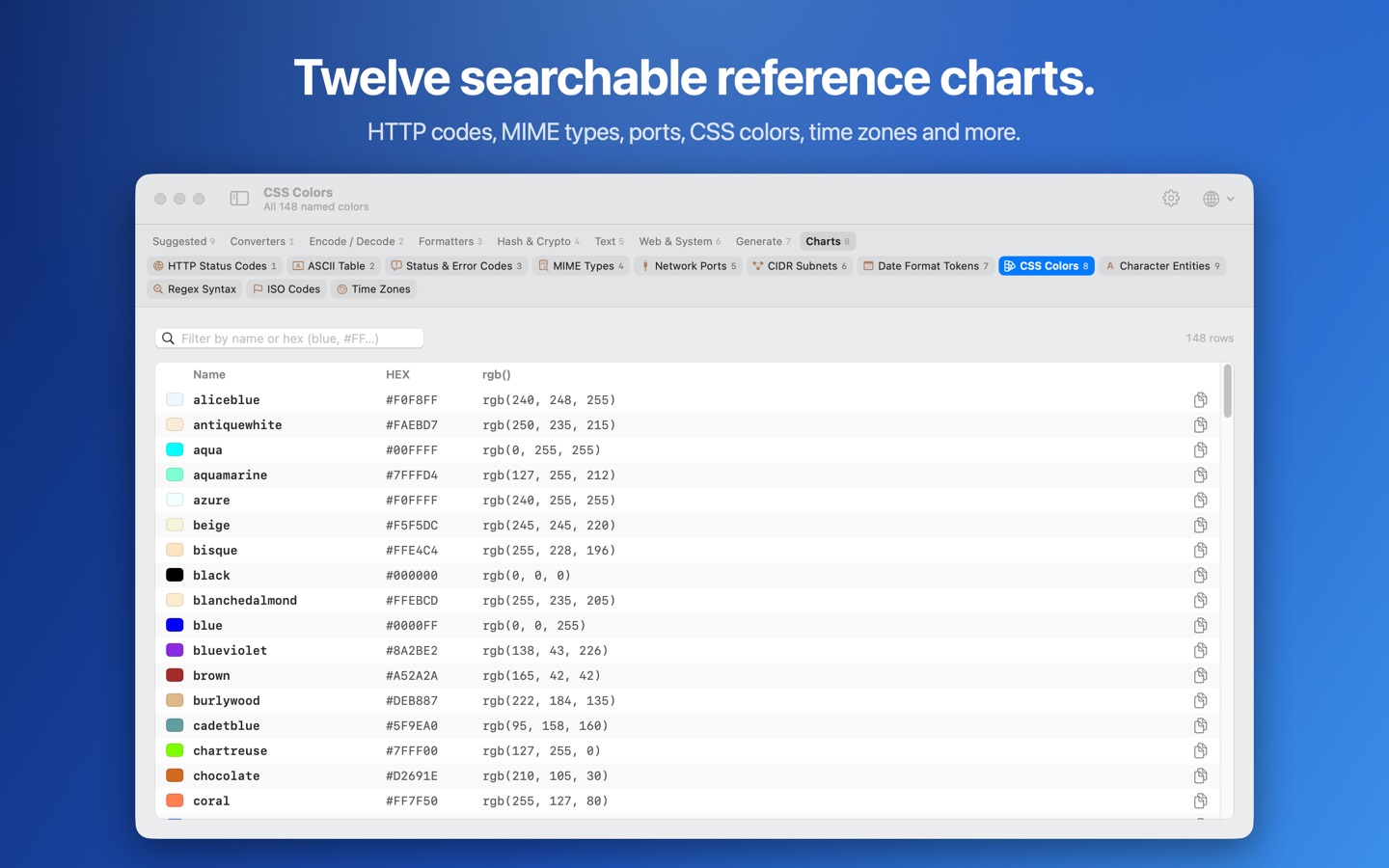Open the Regex Syntax chart
The image size is (1389, 868).
(x=194, y=289)
